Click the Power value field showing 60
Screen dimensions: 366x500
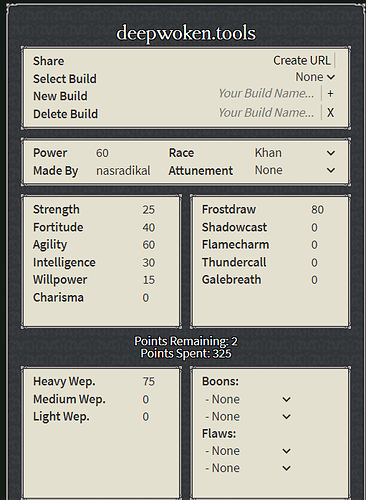(x=102, y=153)
